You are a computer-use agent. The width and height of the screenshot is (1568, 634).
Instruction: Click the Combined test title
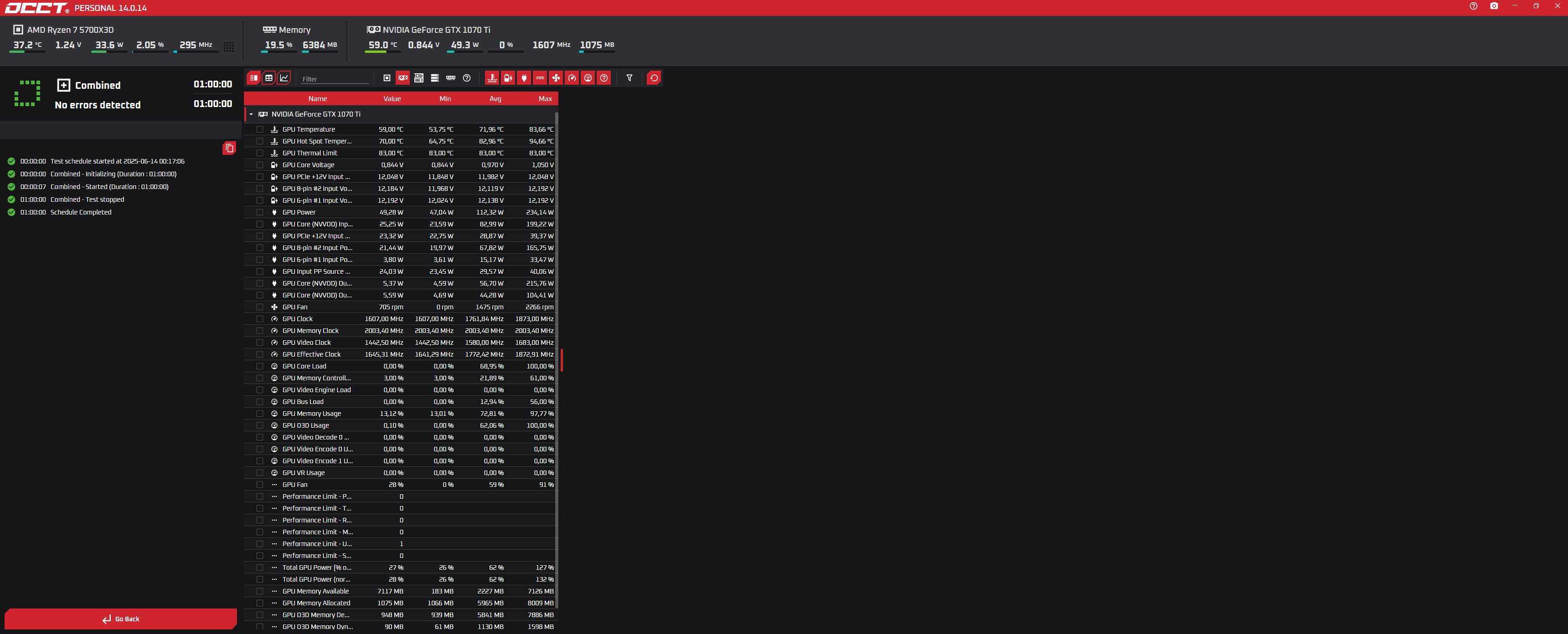tap(98, 85)
